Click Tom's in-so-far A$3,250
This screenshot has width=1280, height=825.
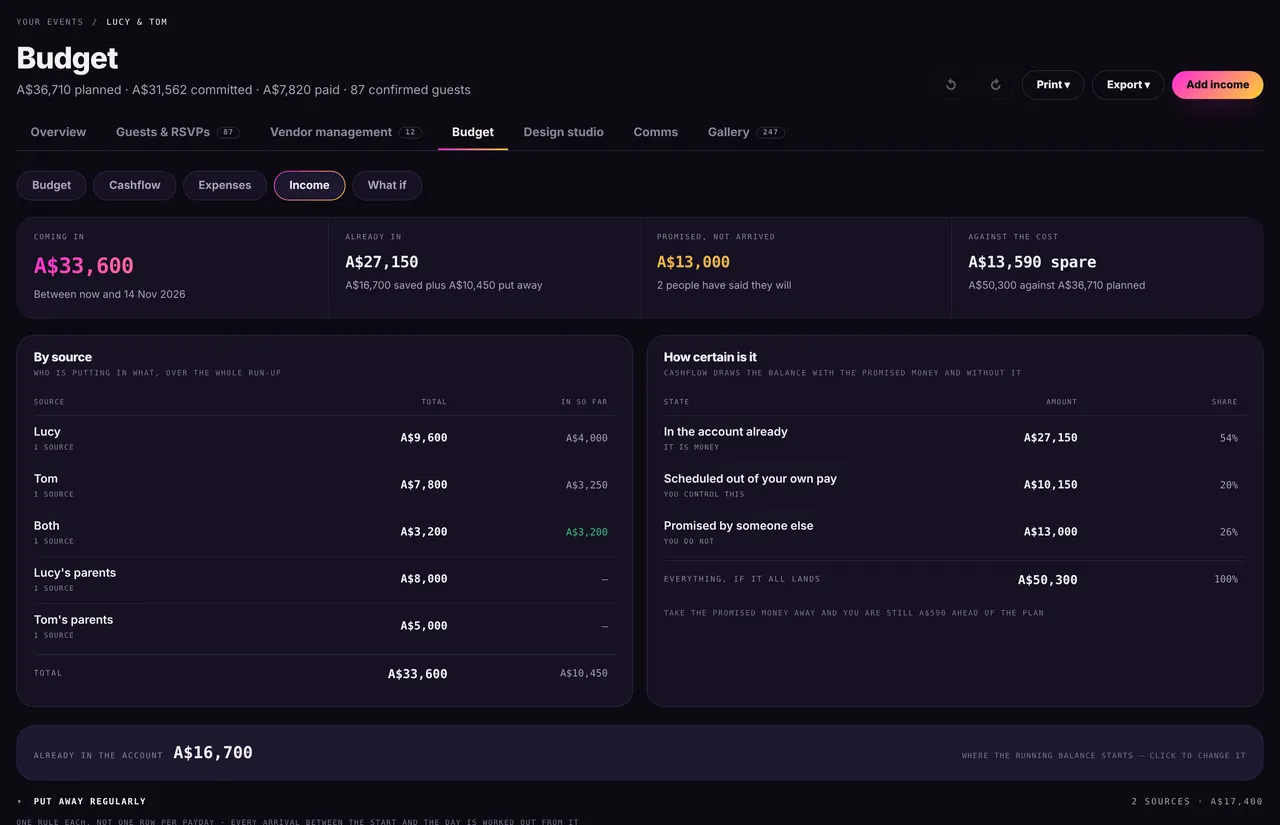(x=587, y=485)
